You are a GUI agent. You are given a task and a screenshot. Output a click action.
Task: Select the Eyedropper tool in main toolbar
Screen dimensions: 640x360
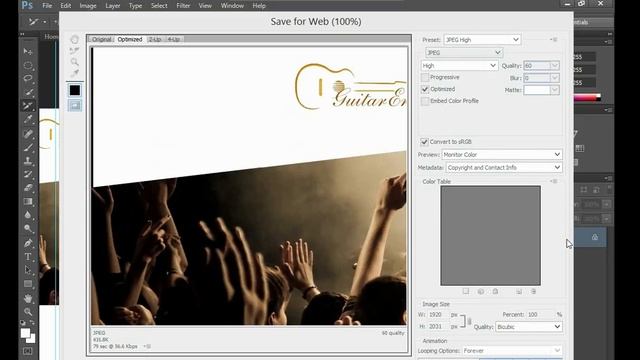coord(28,119)
